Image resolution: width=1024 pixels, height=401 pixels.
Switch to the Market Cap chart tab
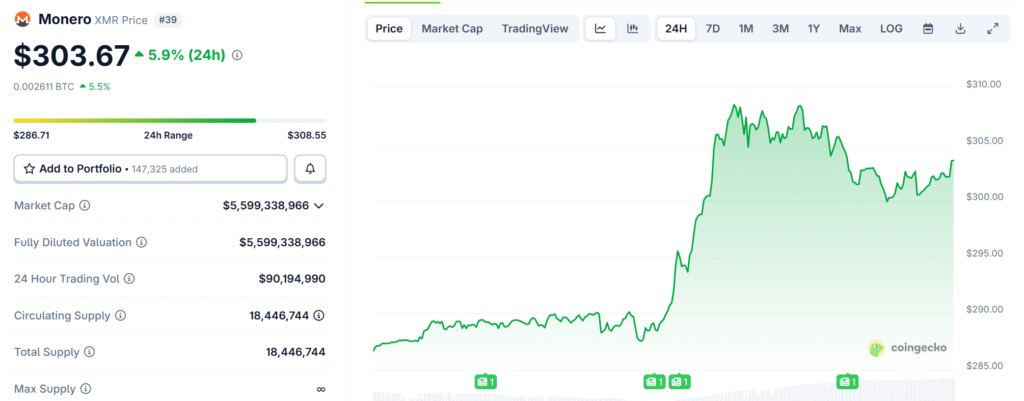point(452,29)
